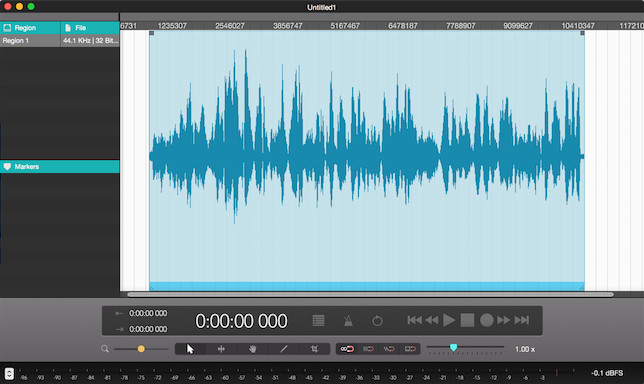
Task: Skip to the beginning
Action: pyautogui.click(x=414, y=320)
